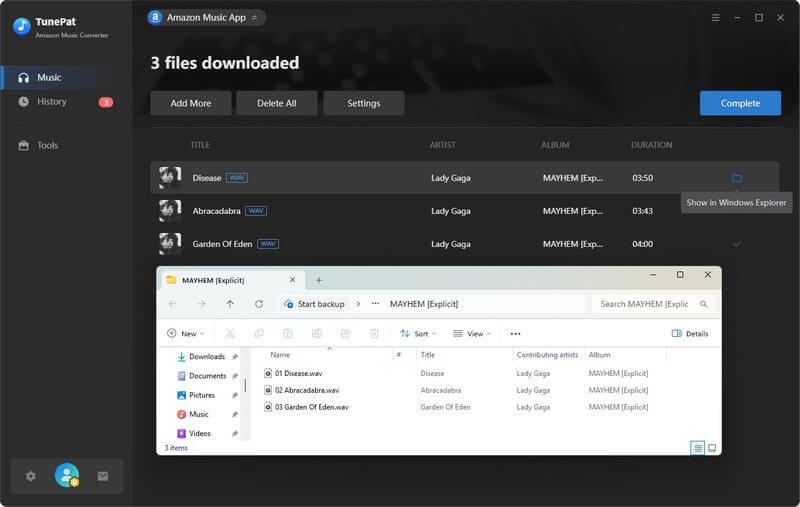Open the Tools section in sidebar

(47, 145)
